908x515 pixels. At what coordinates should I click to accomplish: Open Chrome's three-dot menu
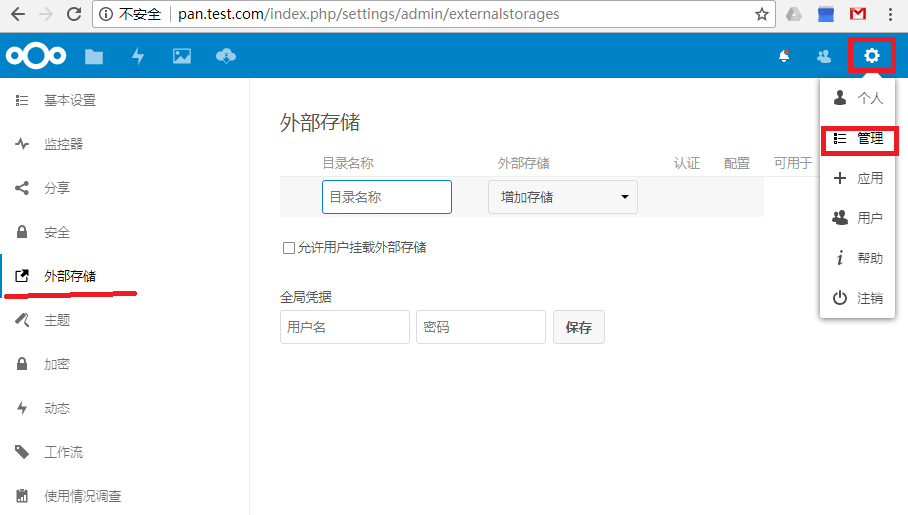[x=890, y=15]
